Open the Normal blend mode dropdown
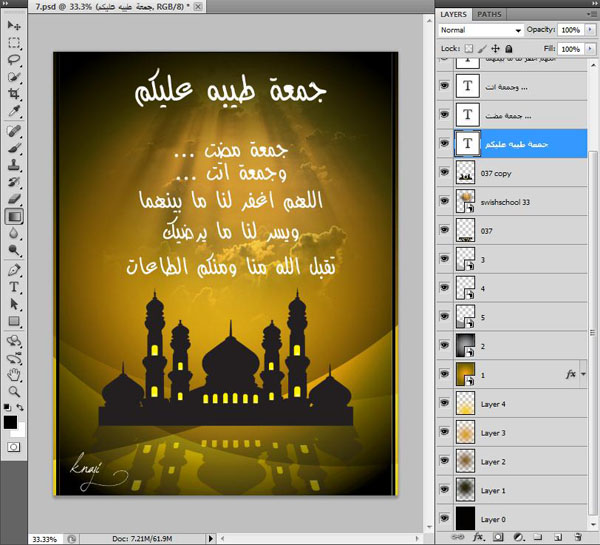The image size is (600, 545). [x=478, y=31]
